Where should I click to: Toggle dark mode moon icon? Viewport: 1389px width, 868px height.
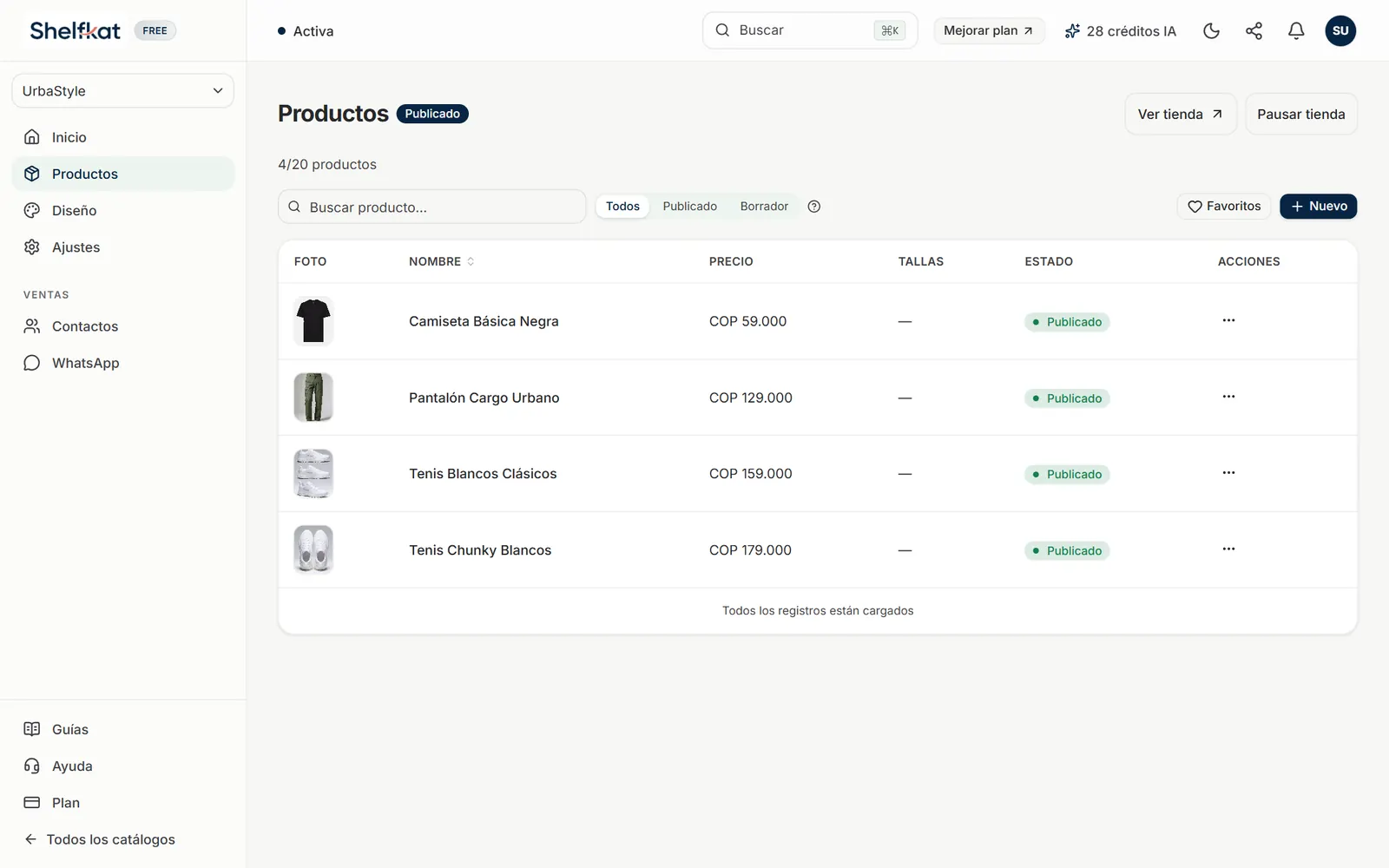pyautogui.click(x=1211, y=31)
